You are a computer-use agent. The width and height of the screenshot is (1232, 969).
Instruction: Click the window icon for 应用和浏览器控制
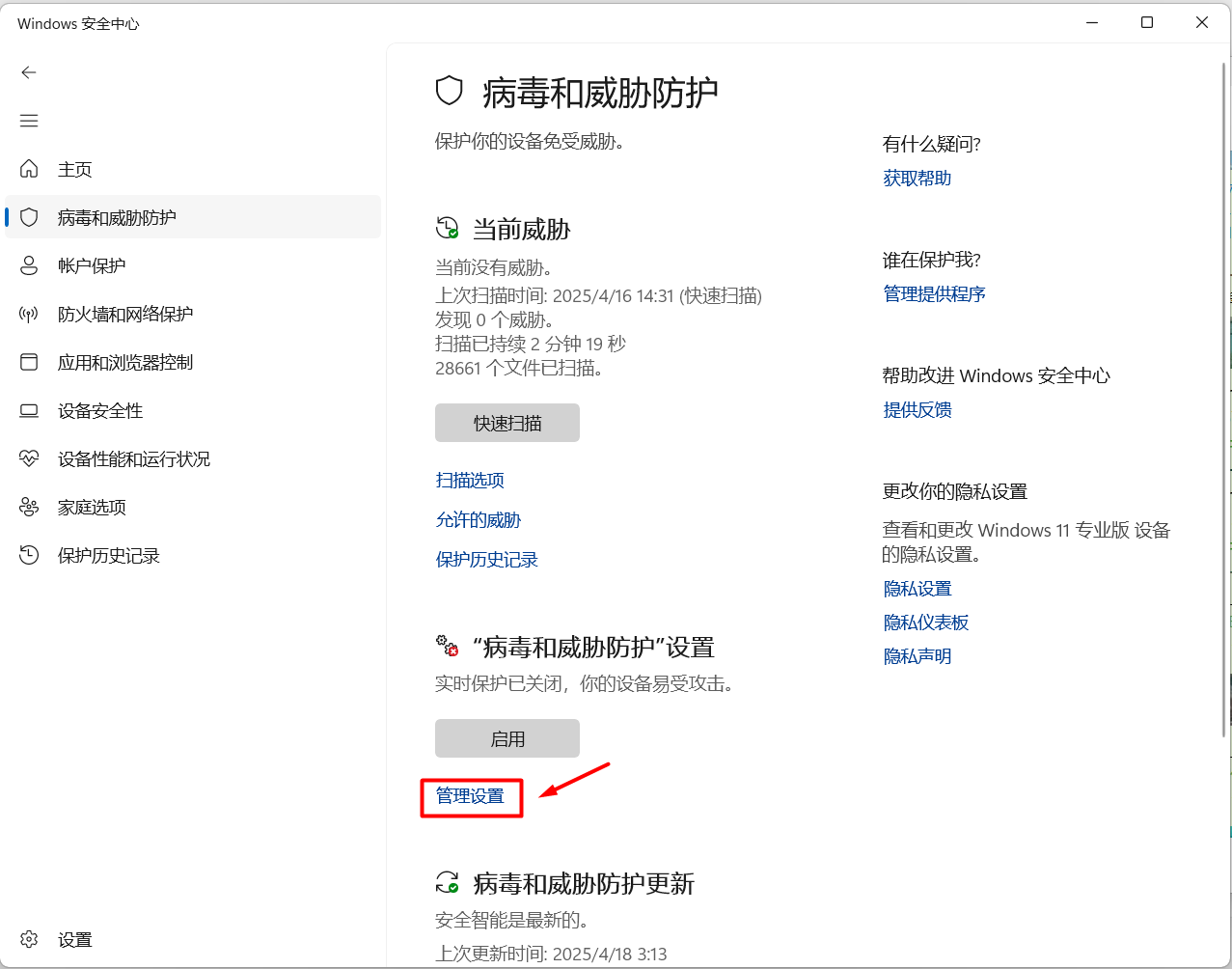coord(29,362)
